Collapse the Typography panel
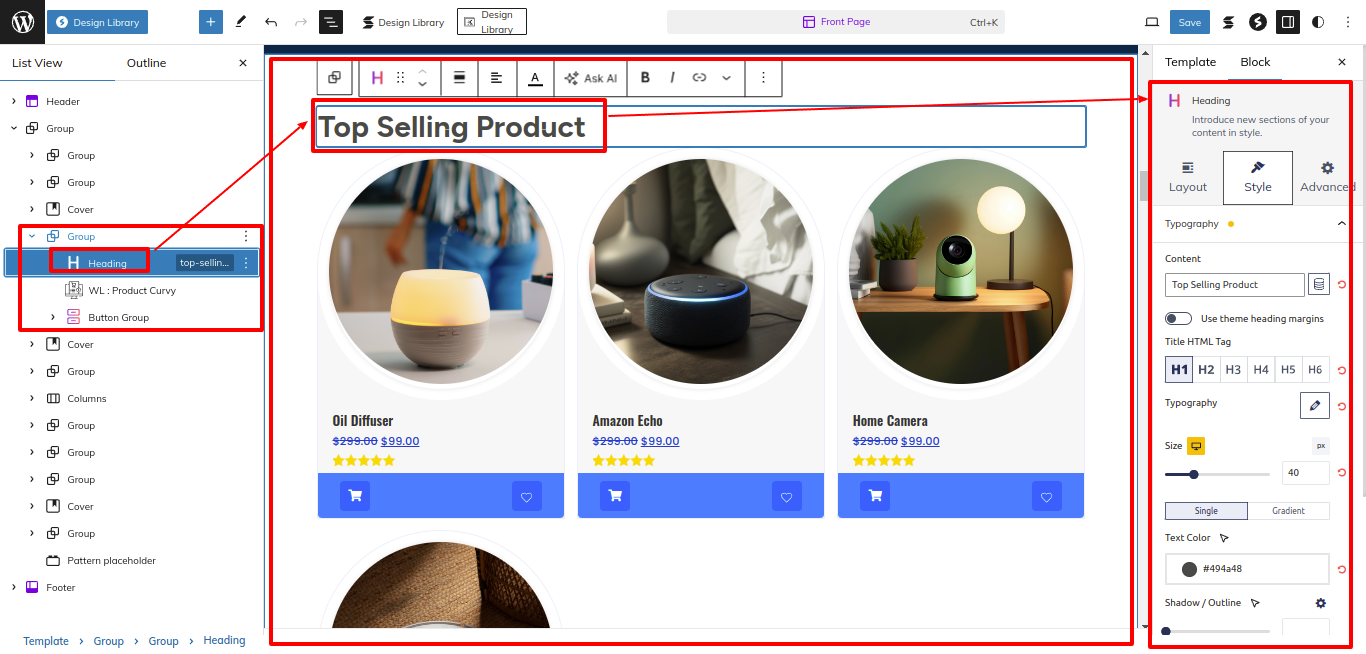Image resolution: width=1366 pixels, height=654 pixels. 1341,224
